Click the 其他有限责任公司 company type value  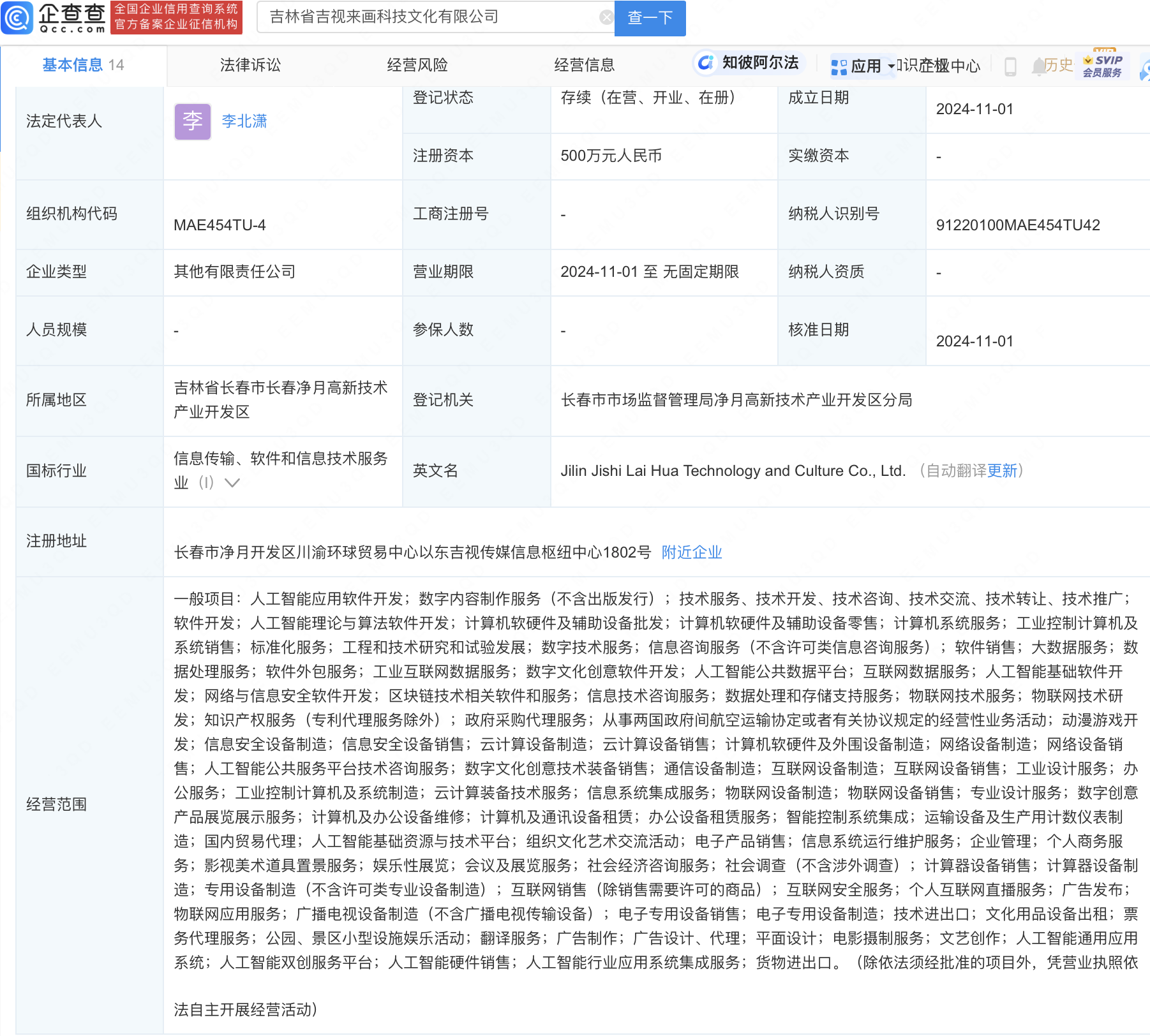tap(235, 272)
